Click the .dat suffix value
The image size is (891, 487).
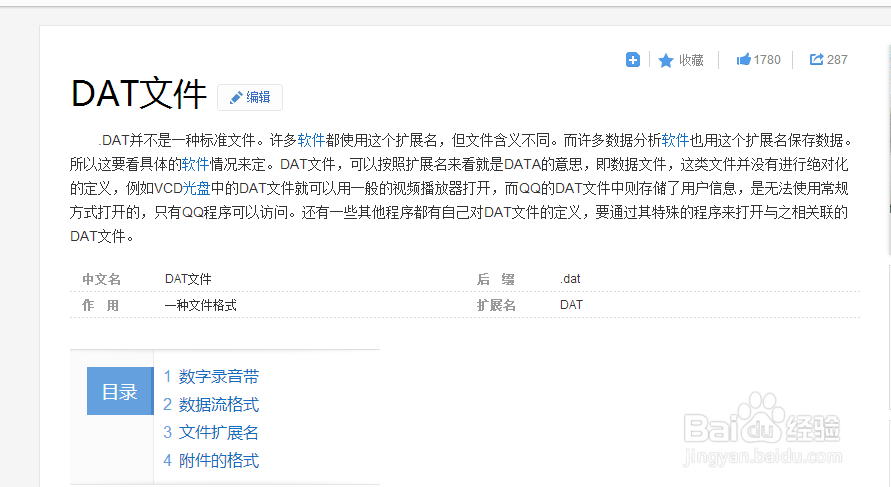pyautogui.click(x=570, y=278)
